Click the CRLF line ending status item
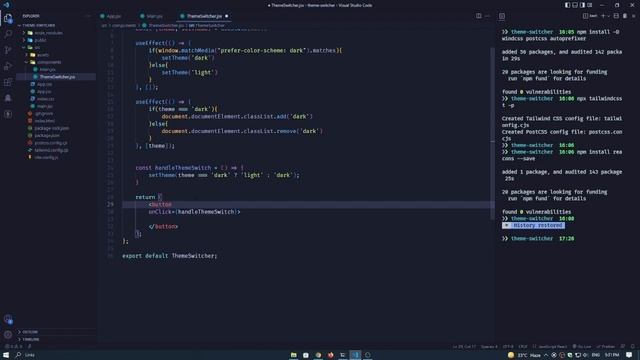 [523, 347]
